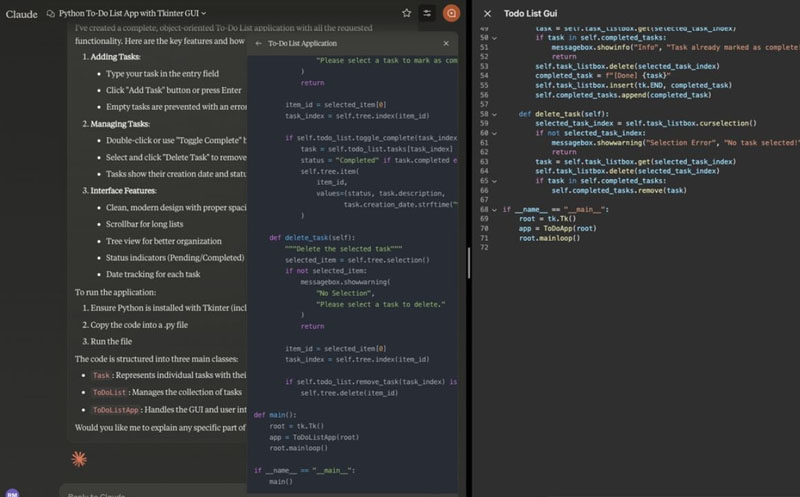Click bullet Scrollbar for long lists
This screenshot has height=497, width=800.
(x=144, y=224)
